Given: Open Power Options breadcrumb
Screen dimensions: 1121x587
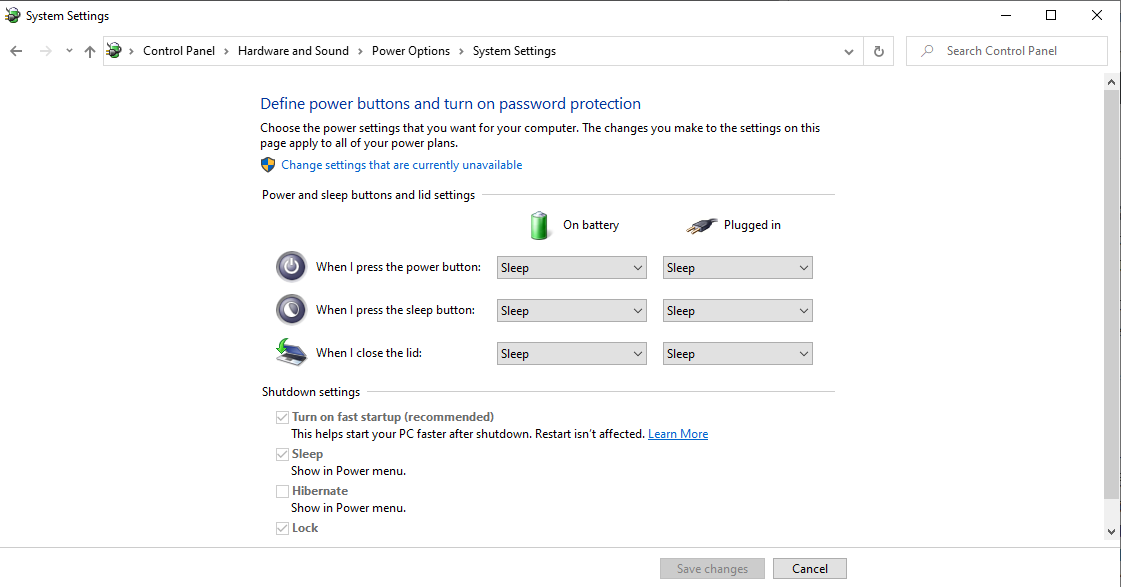Looking at the screenshot, I should (411, 51).
